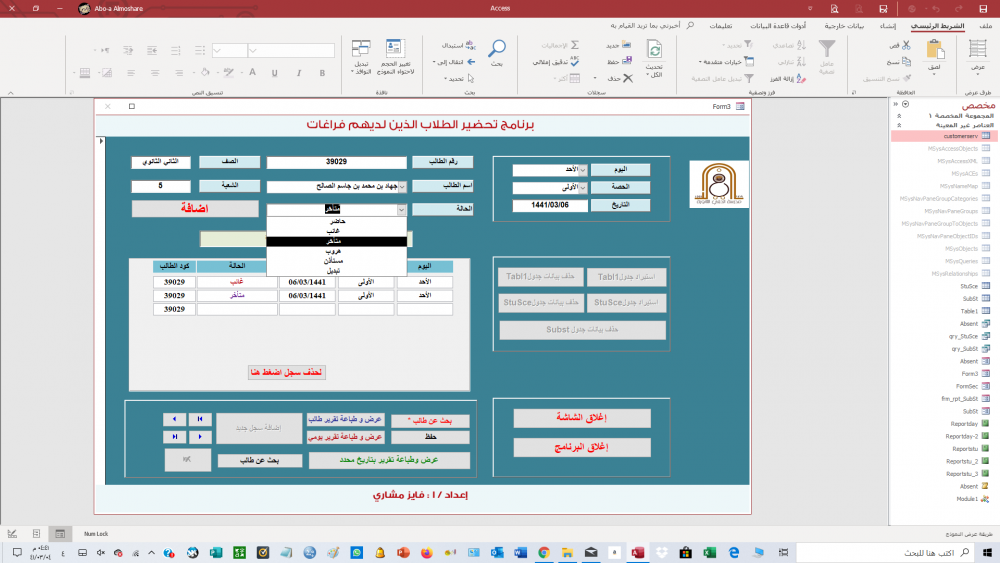This screenshot has height=563, width=1000.
Task: Open the Help (تعليمات) ribbon tab
Action: click(721, 26)
